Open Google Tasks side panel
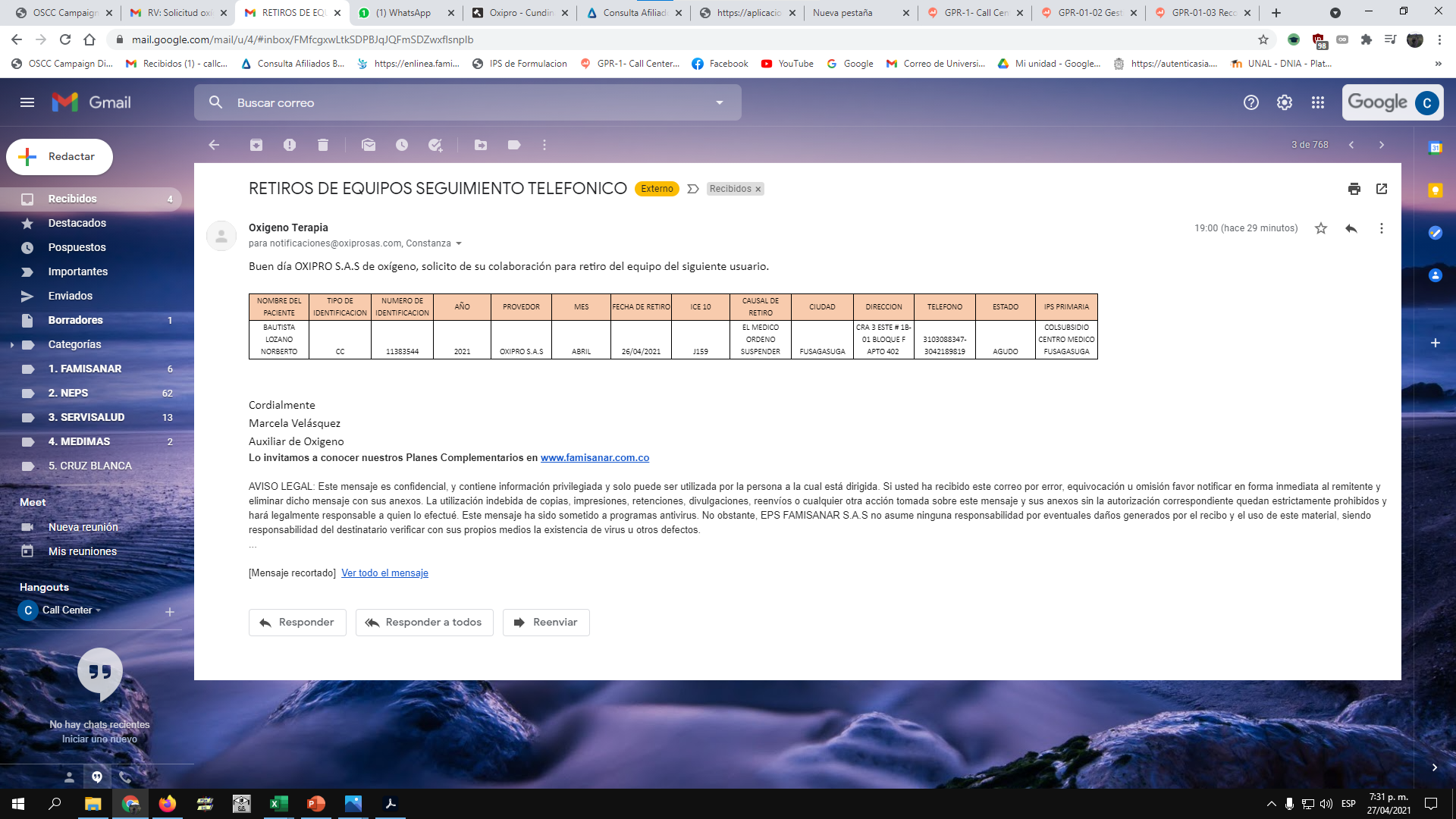Image resolution: width=1456 pixels, height=819 pixels. [x=1436, y=233]
